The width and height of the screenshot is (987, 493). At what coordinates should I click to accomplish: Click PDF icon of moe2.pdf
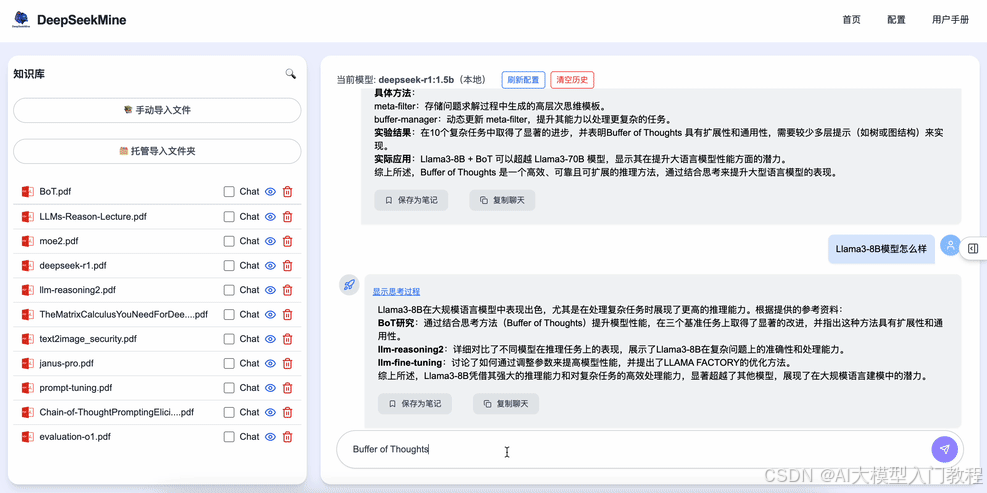click(27, 241)
